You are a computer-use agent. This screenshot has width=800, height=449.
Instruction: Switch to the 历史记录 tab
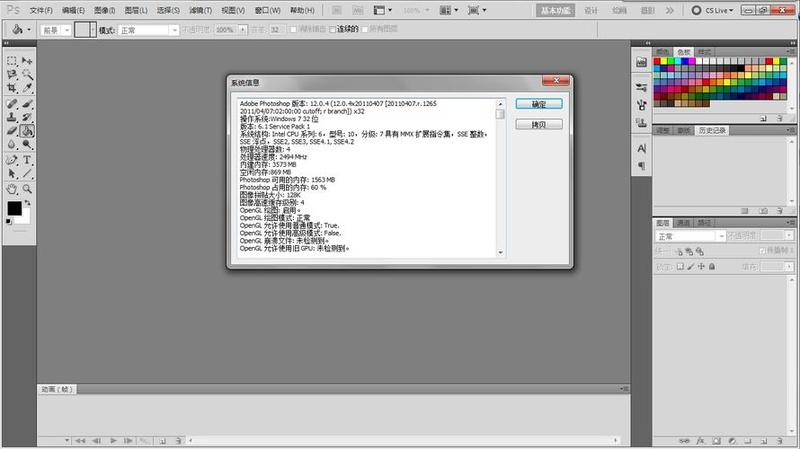point(712,131)
